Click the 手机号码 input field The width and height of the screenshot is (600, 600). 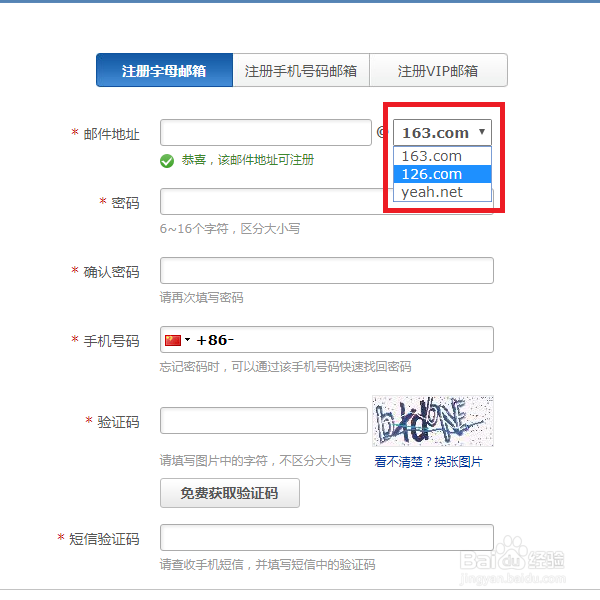(327, 339)
